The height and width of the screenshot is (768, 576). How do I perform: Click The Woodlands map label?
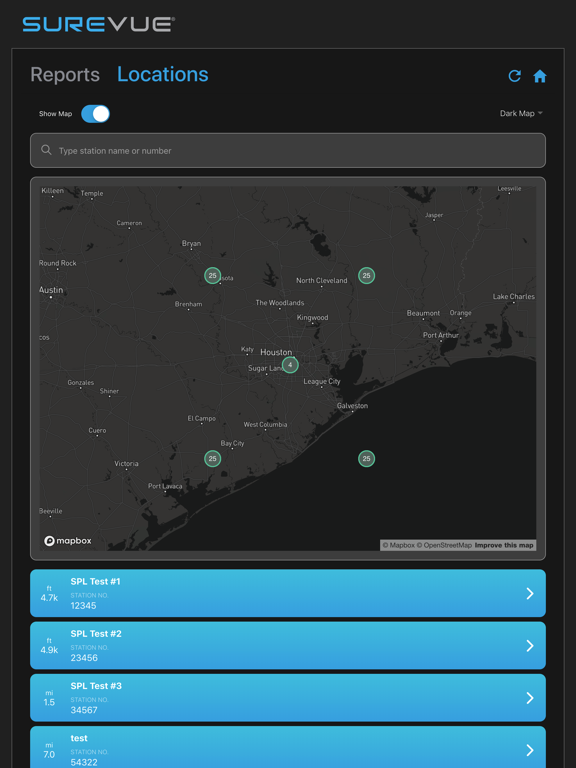click(x=280, y=303)
